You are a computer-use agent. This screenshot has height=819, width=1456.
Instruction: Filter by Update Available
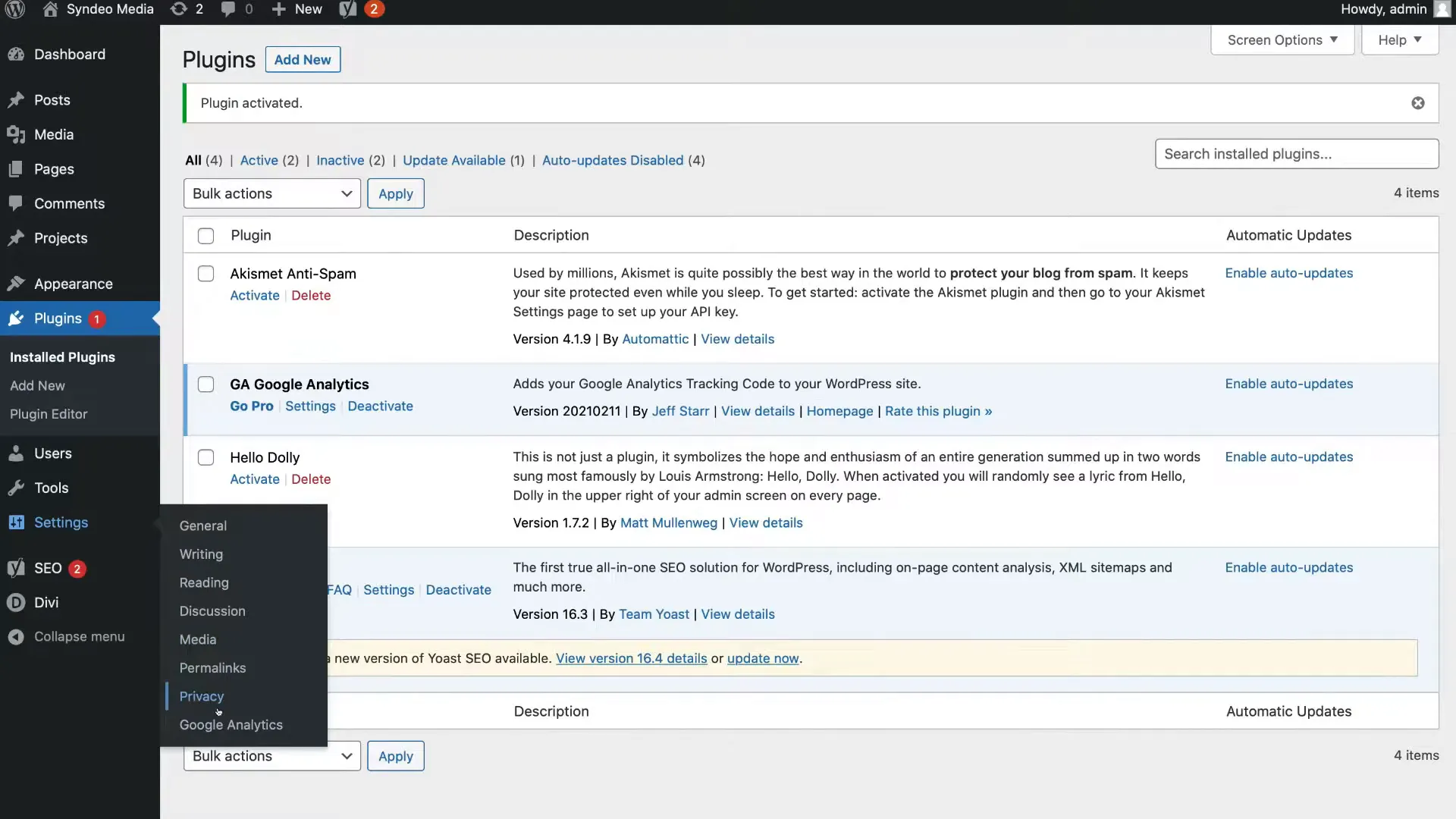pos(454,160)
